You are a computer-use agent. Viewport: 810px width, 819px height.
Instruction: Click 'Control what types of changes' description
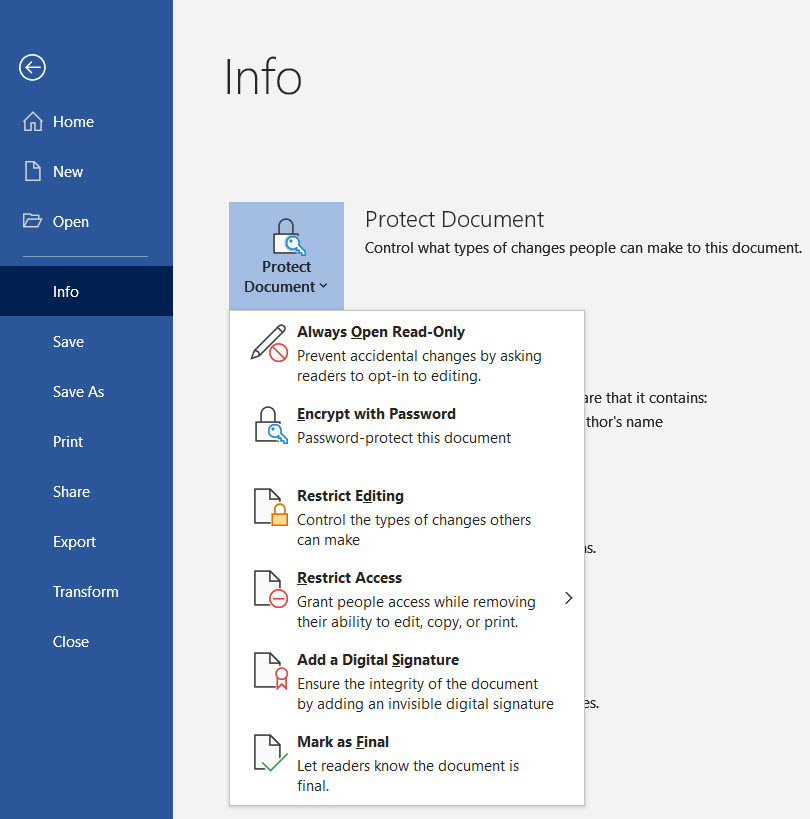583,248
